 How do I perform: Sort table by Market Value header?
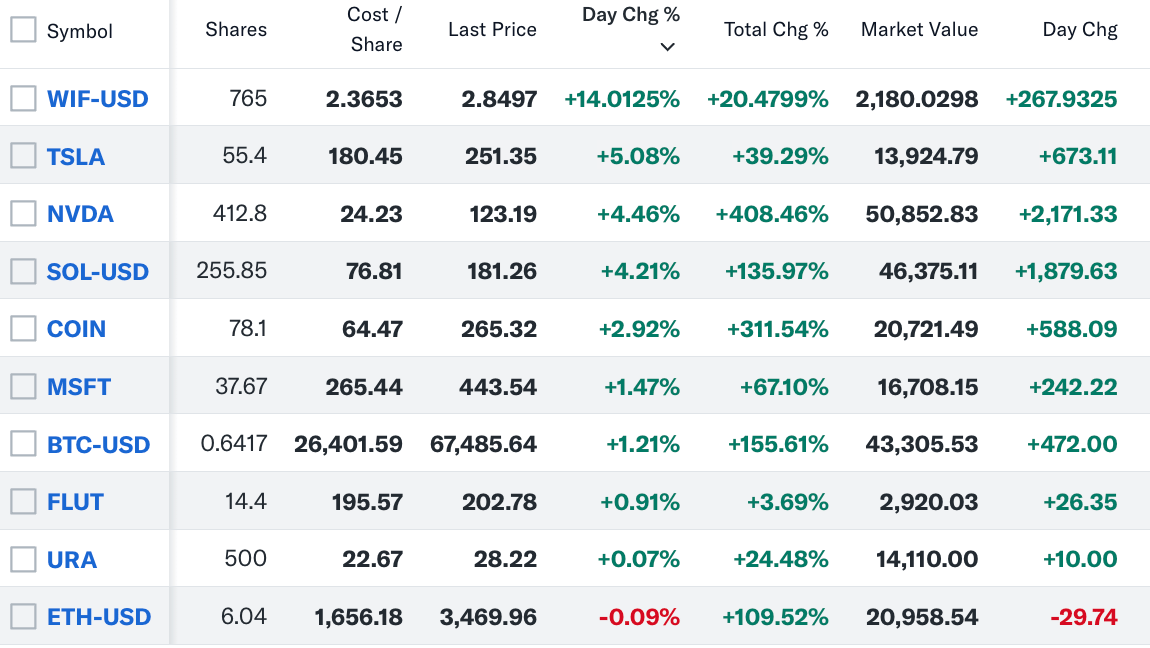click(x=919, y=30)
